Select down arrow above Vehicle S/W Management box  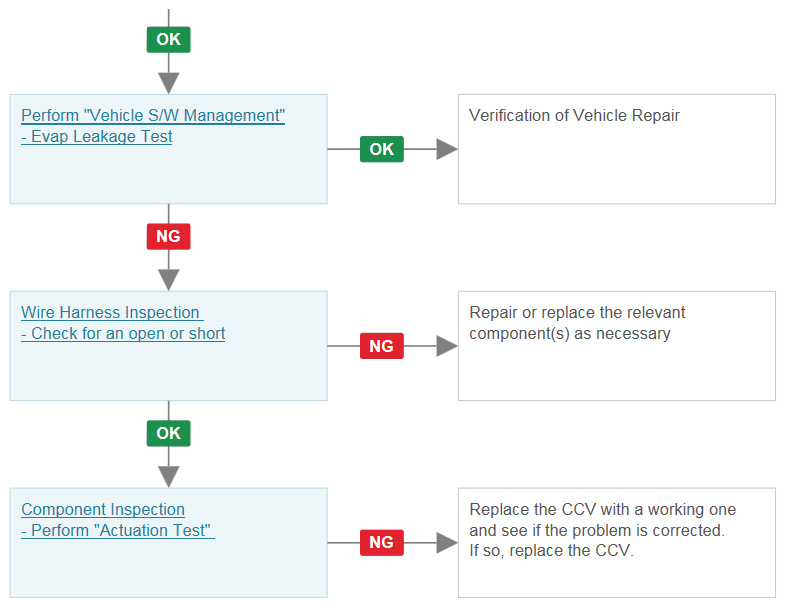[168, 83]
